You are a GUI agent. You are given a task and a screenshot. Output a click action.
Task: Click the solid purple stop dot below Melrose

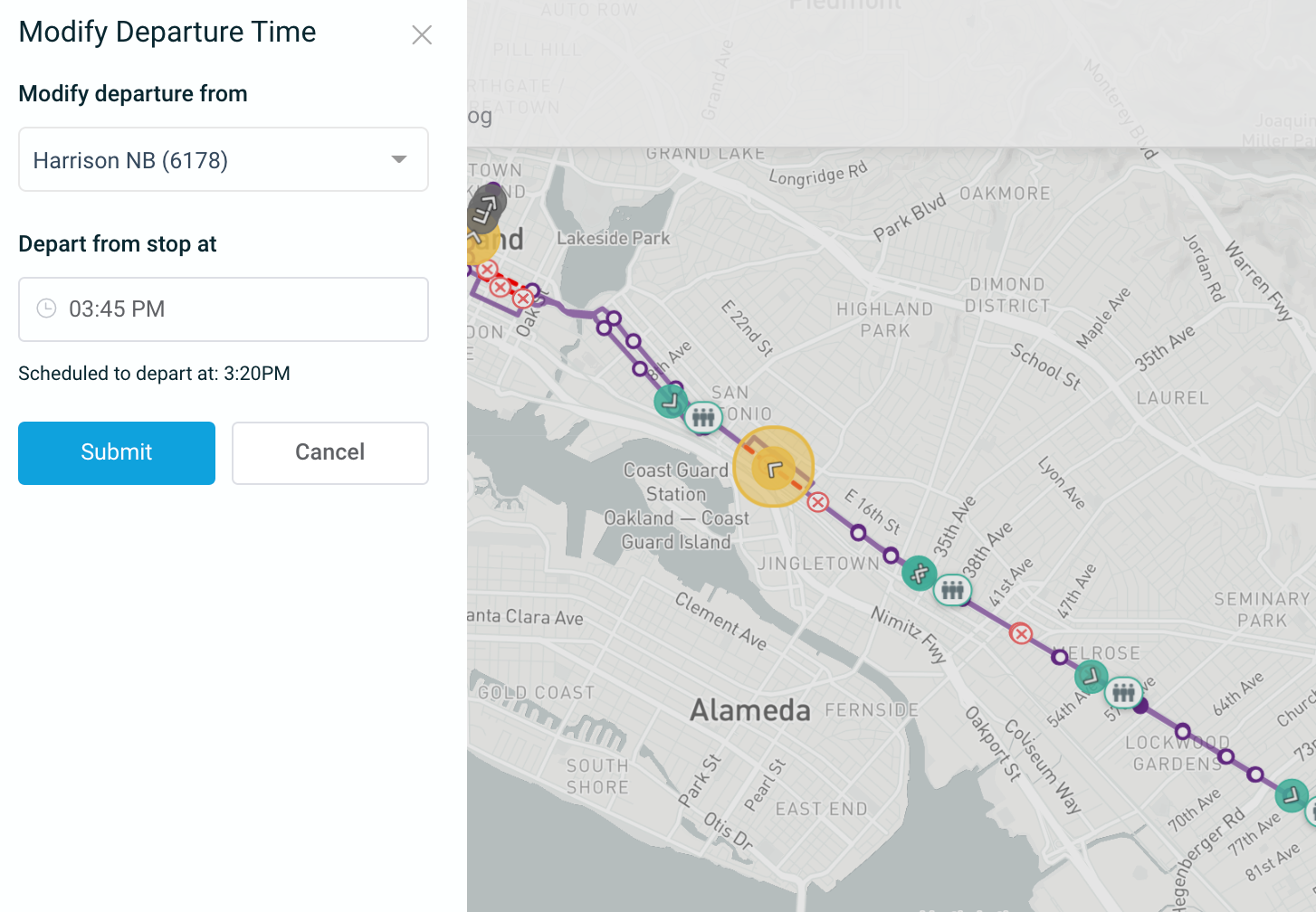click(x=1141, y=706)
